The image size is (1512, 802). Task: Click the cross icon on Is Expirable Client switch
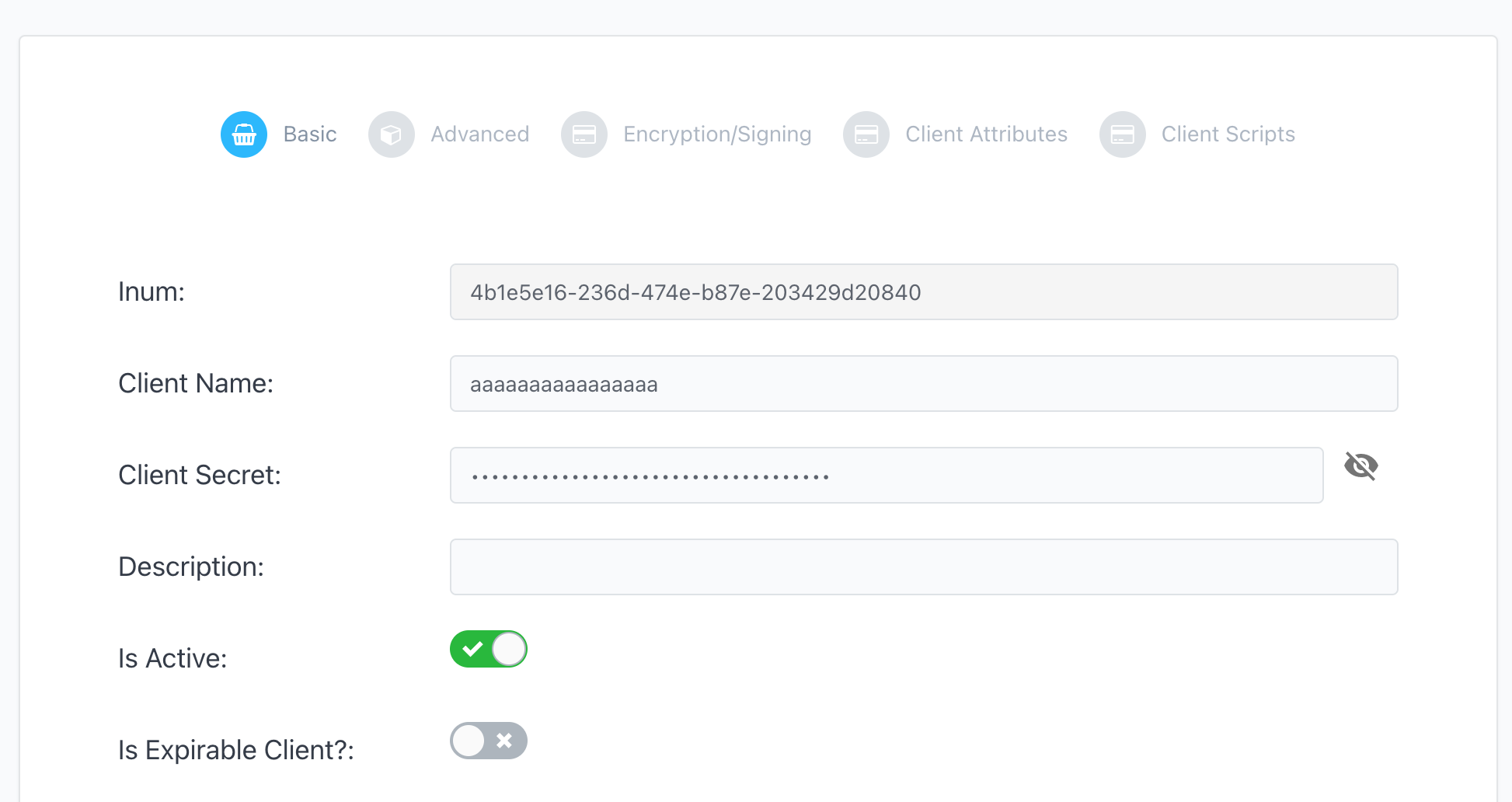(505, 741)
